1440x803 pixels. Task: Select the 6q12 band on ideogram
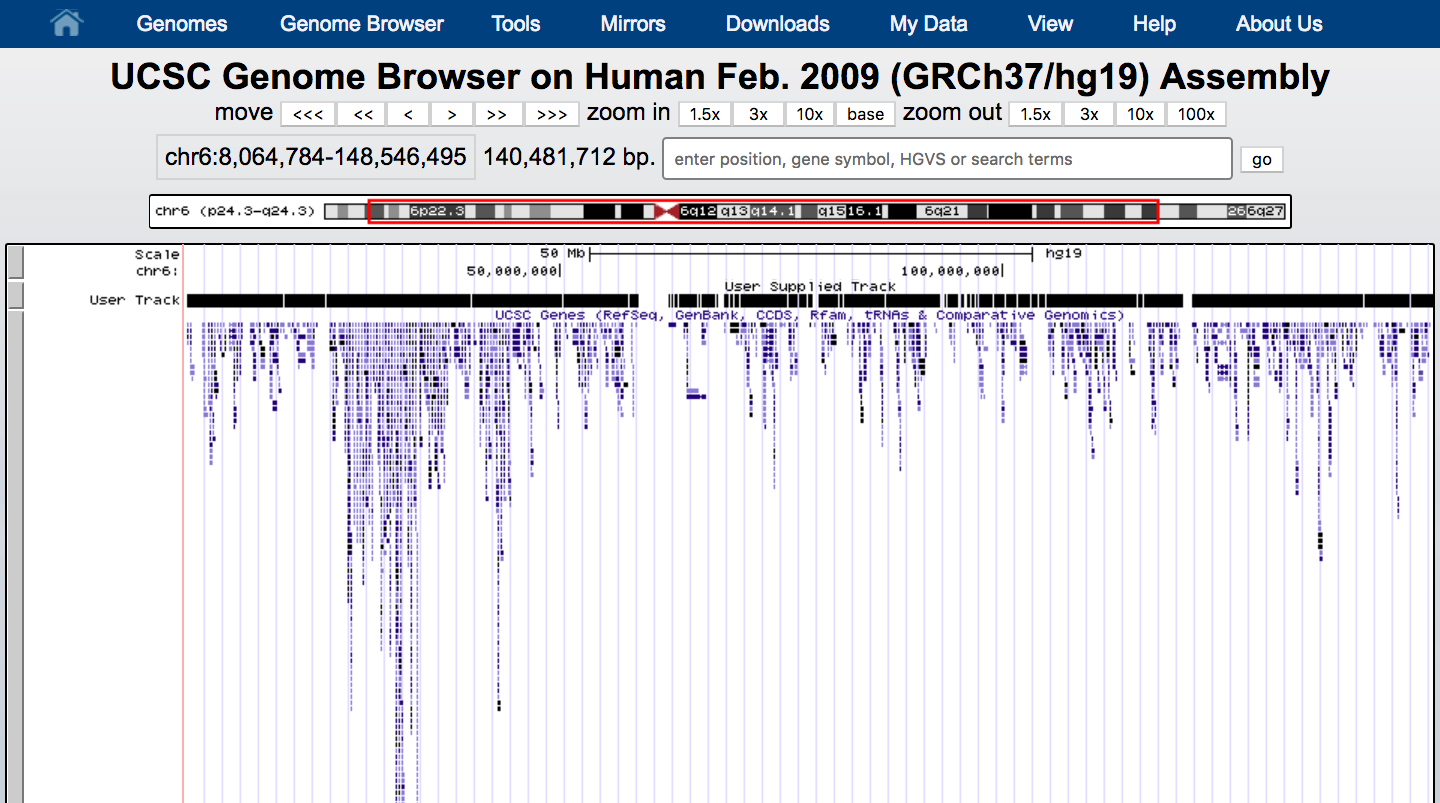coord(698,211)
